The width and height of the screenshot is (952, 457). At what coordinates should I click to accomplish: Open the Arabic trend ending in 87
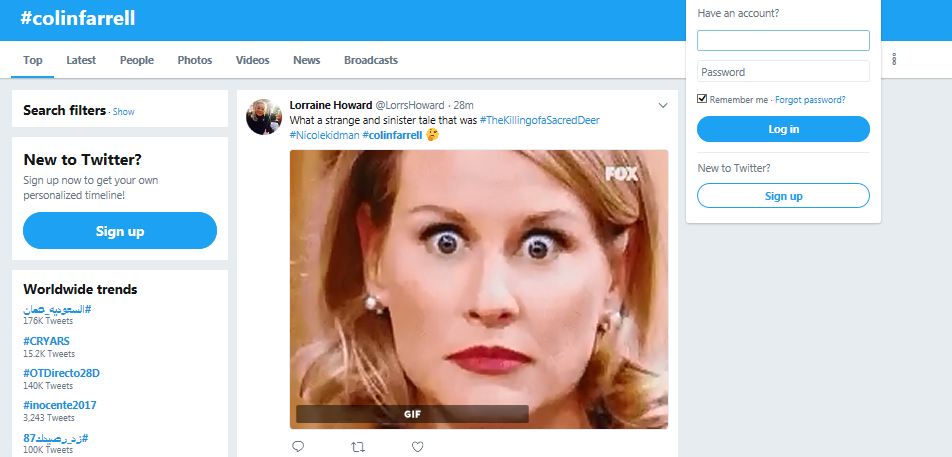point(56,438)
